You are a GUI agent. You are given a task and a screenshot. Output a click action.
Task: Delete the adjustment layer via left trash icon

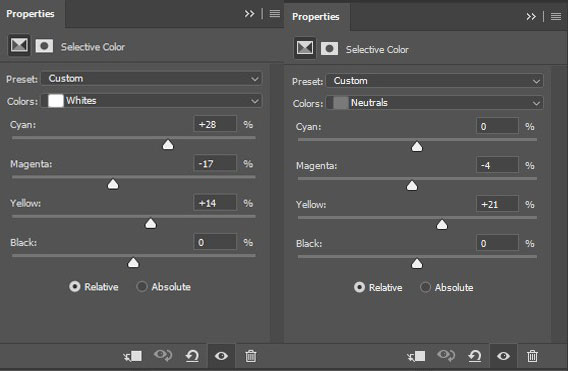pyautogui.click(x=251, y=356)
